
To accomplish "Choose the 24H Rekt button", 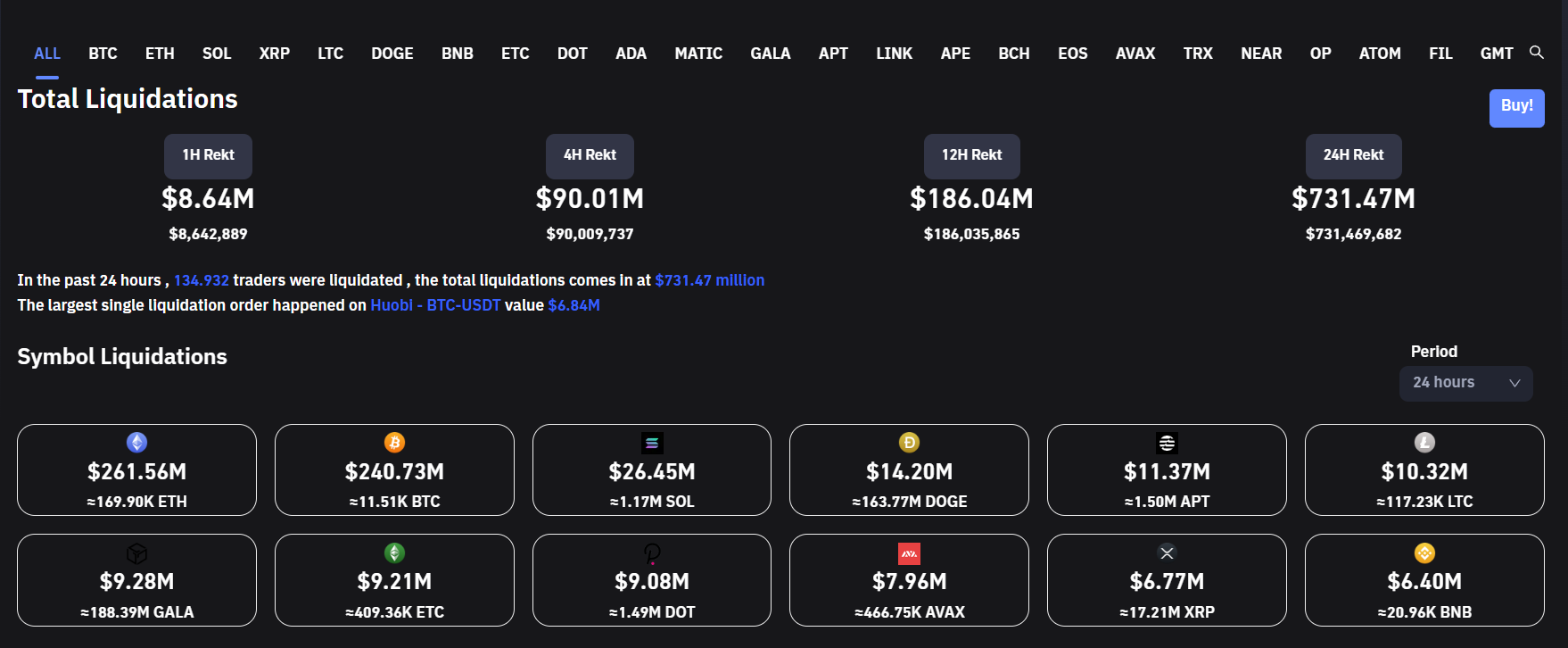I will click(x=1353, y=155).
